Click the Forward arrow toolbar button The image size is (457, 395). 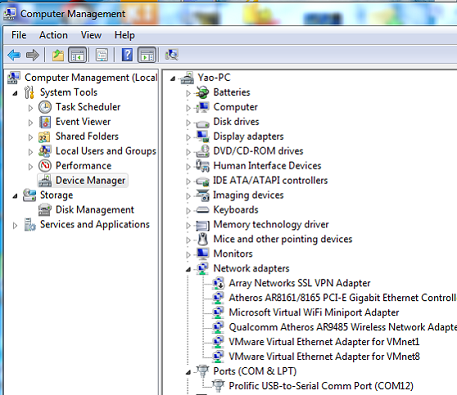[x=32, y=55]
